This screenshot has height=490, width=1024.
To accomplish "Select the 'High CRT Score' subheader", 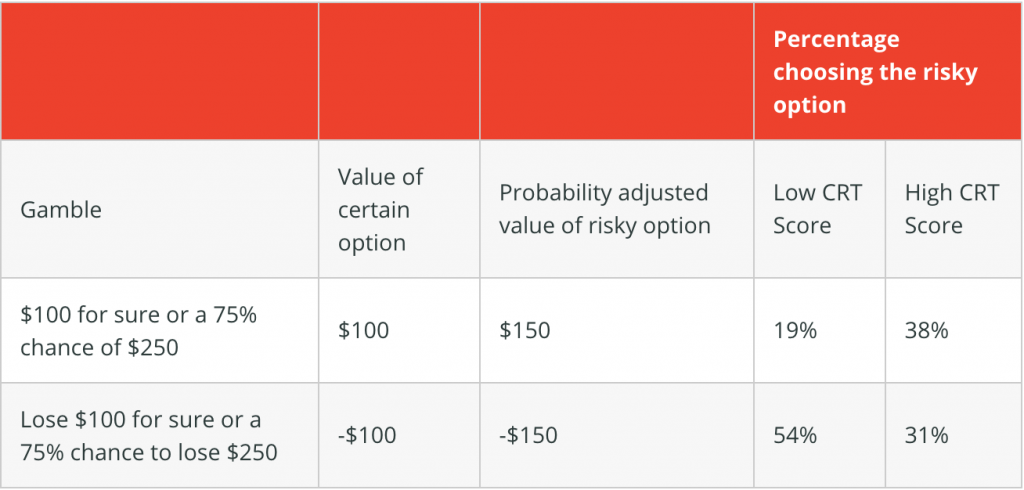I will [952, 210].
